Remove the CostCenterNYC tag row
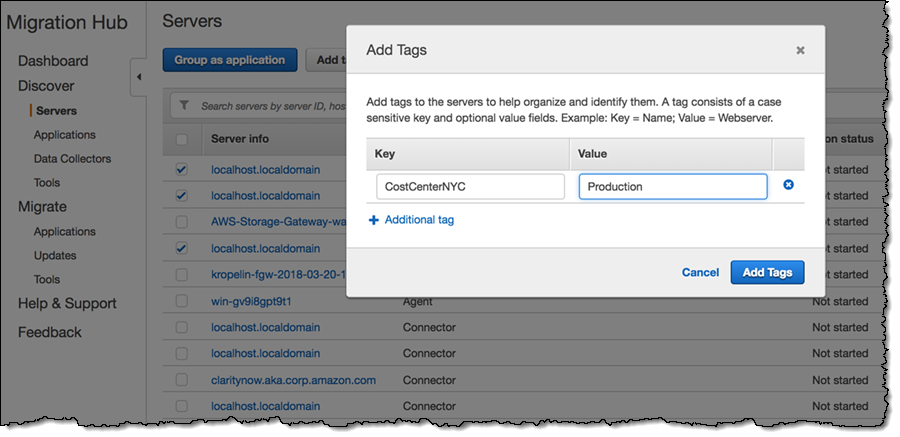 788,185
